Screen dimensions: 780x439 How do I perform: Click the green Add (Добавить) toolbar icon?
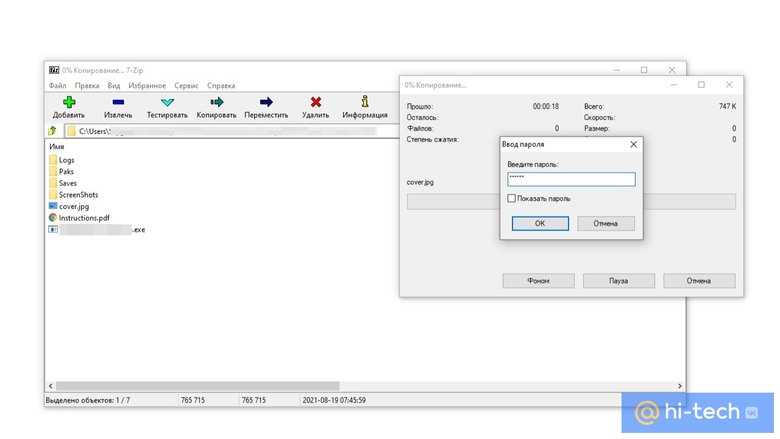69,102
